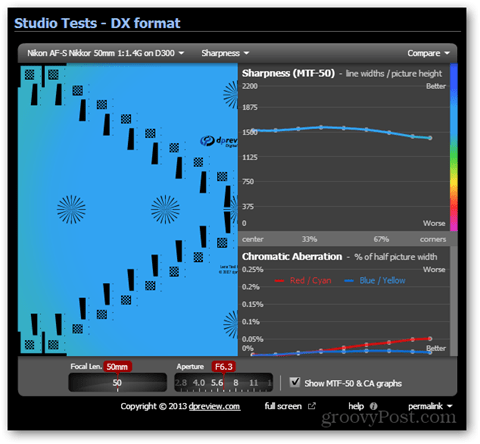Click the dpreview.com copyright link
Viewport: 480px width, 444px height.
(x=214, y=406)
